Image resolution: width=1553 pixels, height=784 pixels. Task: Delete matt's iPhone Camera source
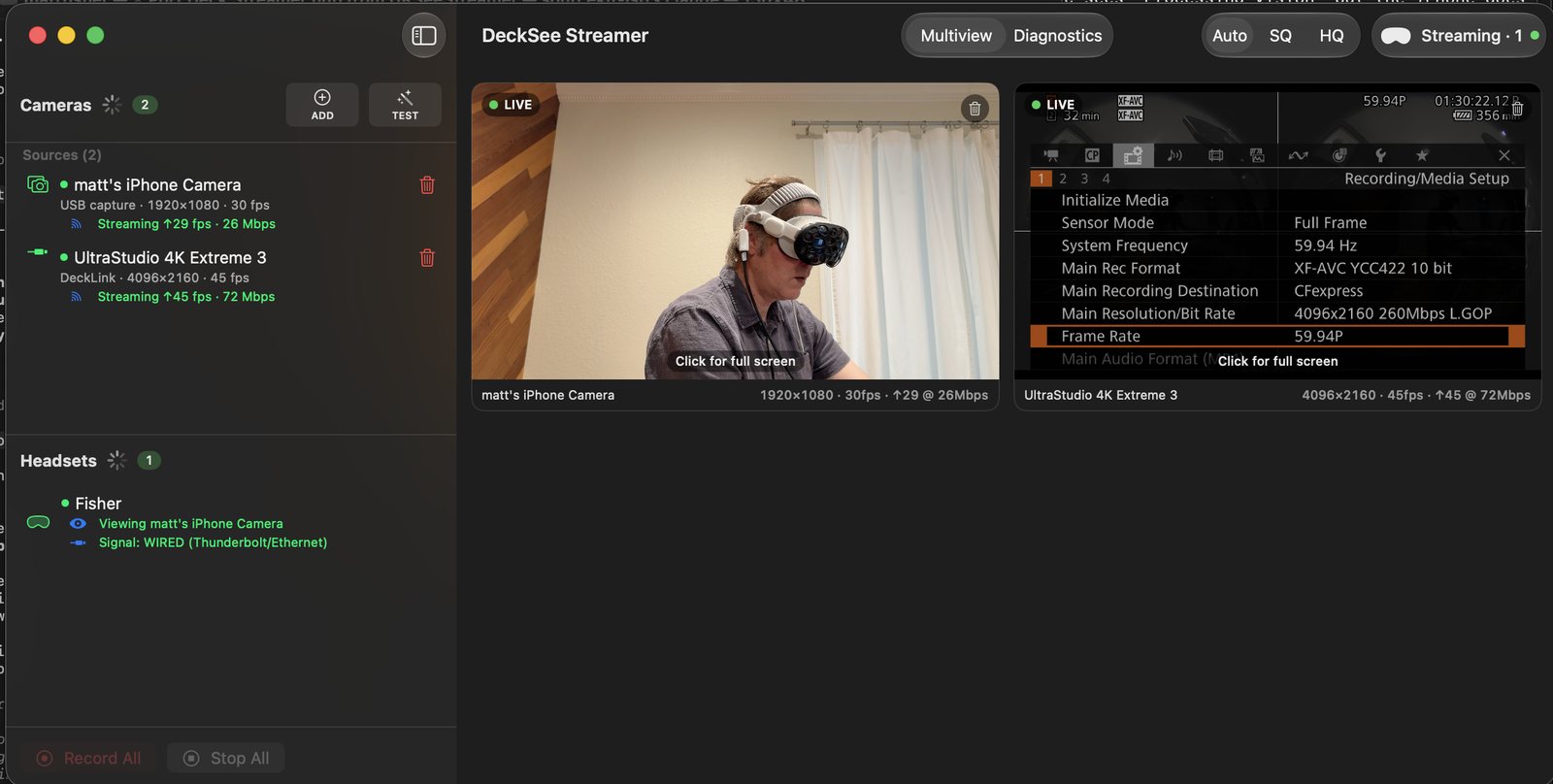[427, 185]
